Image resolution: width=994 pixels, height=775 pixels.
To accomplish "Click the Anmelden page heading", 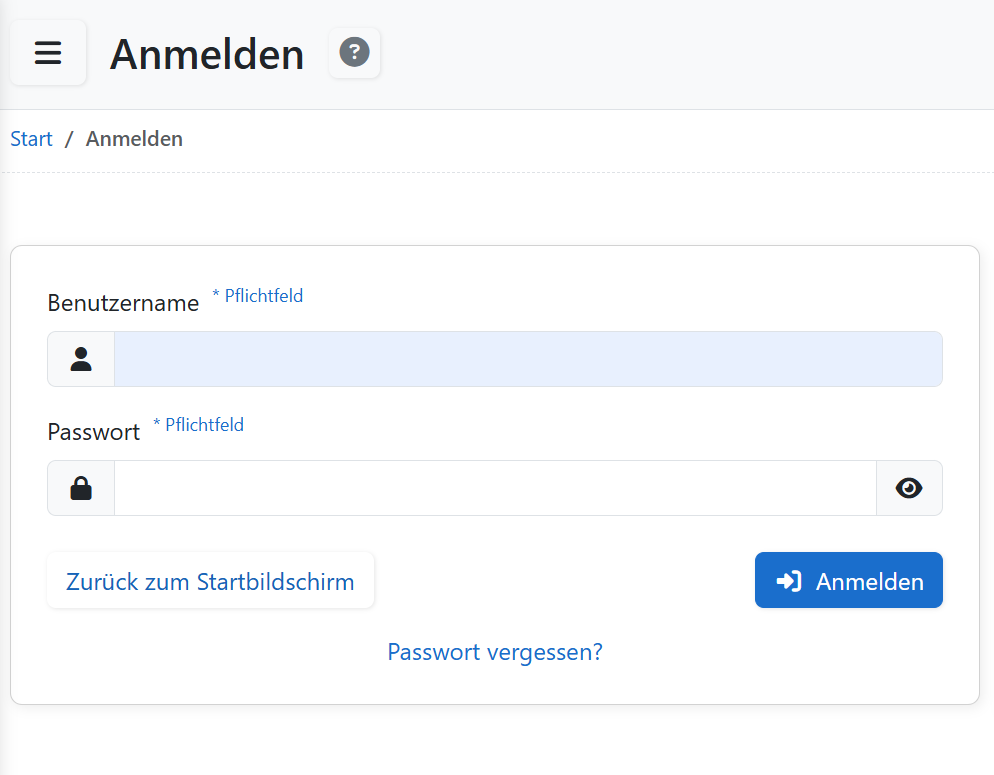I will tap(207, 55).
